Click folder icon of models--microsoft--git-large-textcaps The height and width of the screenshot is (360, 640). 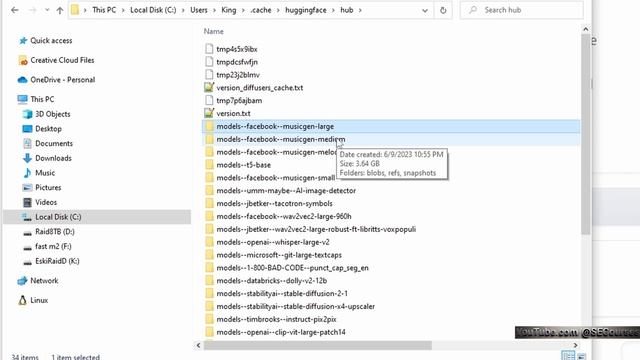tap(209, 255)
